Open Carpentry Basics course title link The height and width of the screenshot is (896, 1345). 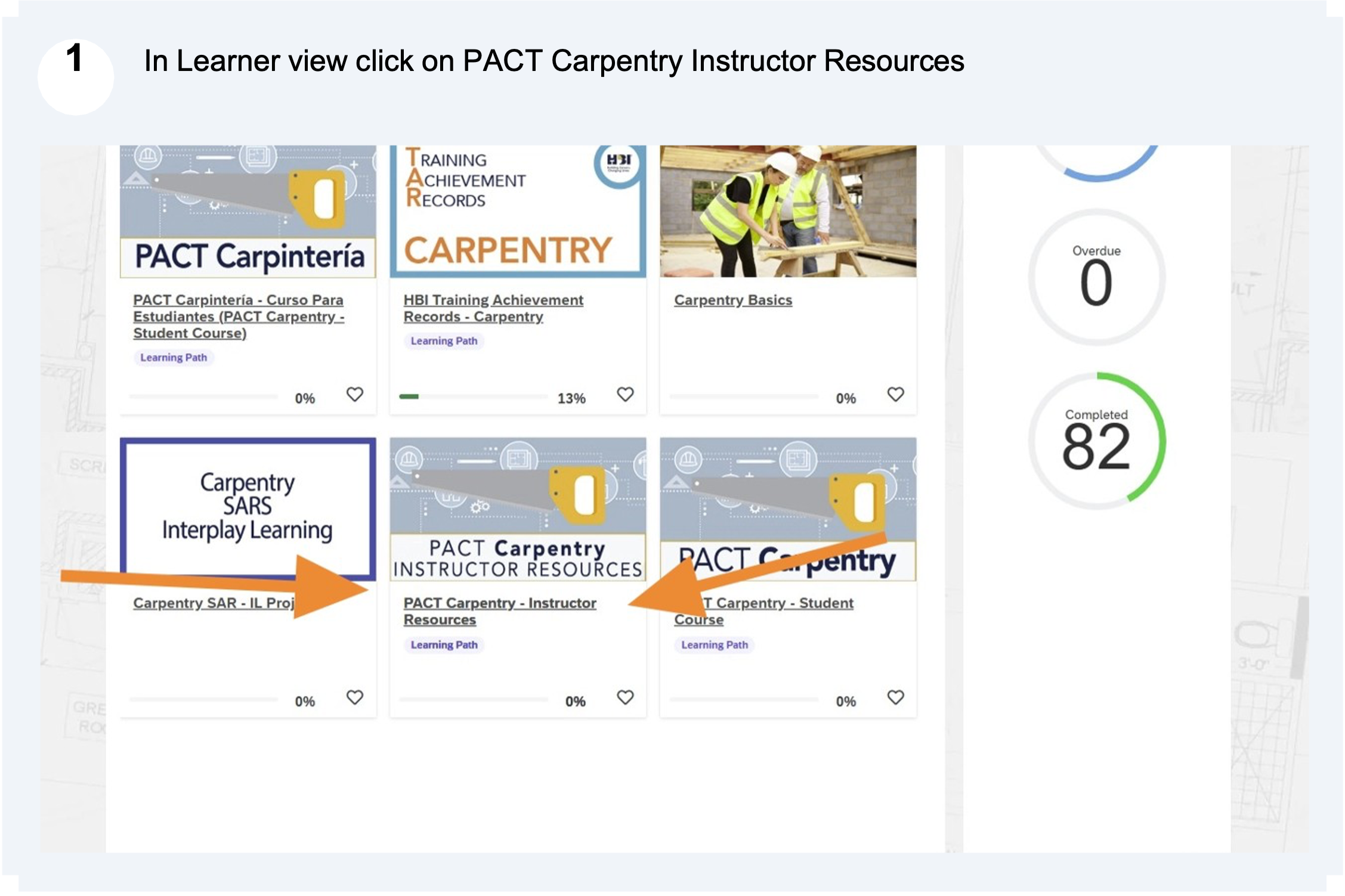tap(732, 300)
